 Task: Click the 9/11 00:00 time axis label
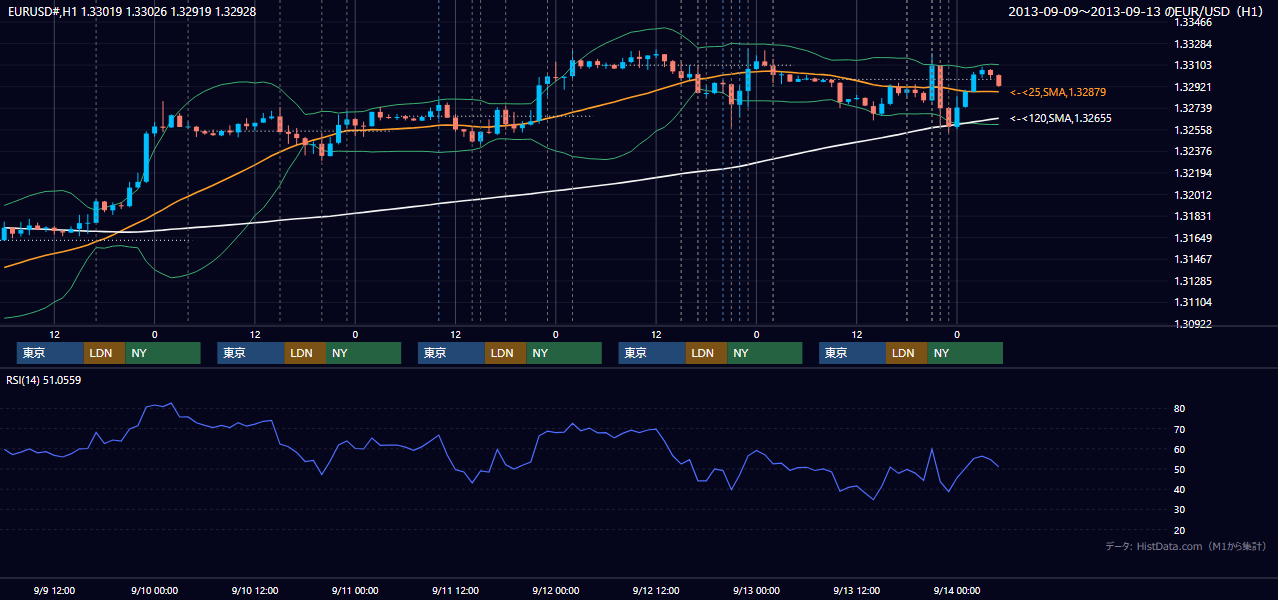point(355,590)
